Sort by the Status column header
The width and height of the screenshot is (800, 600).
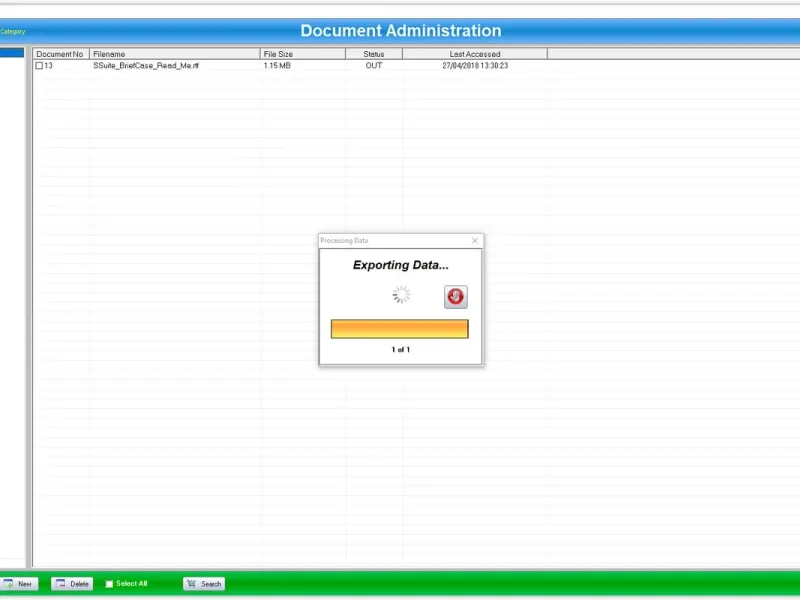click(374, 54)
